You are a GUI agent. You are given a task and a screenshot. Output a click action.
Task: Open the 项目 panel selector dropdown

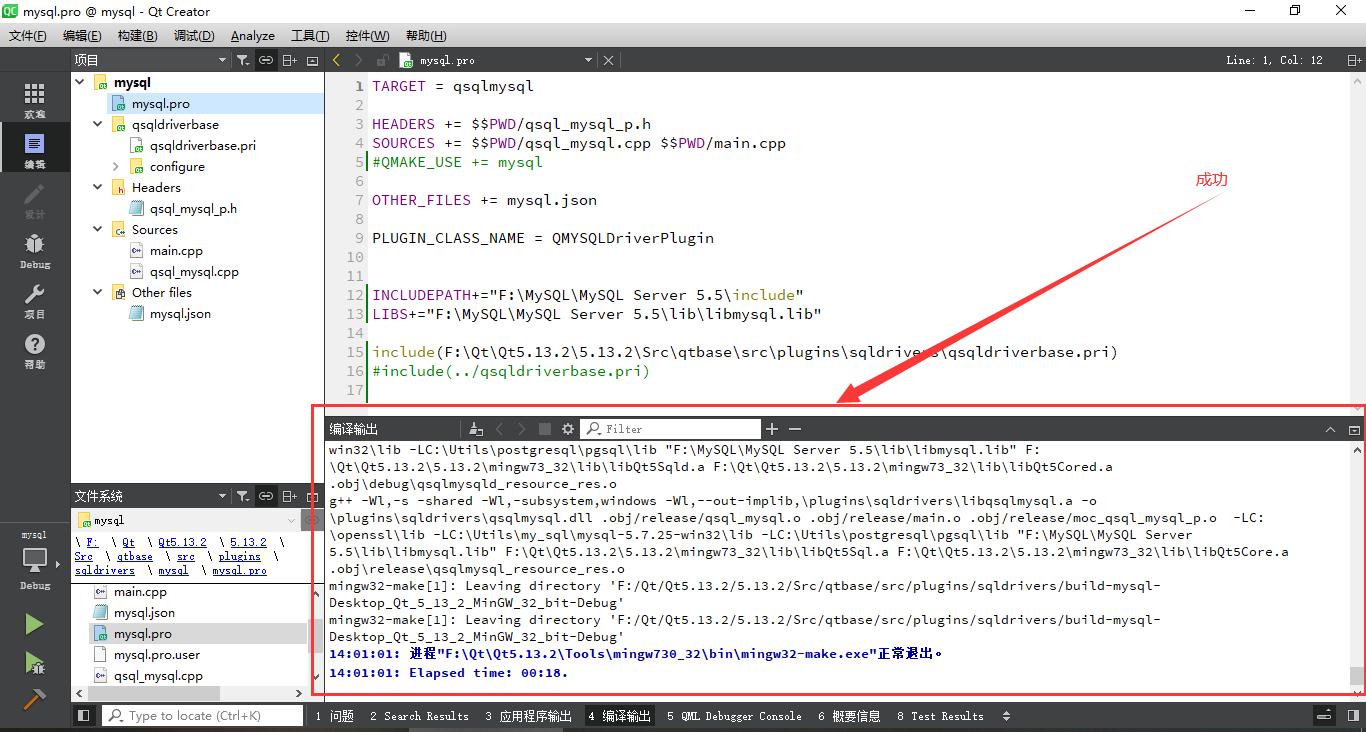click(222, 60)
